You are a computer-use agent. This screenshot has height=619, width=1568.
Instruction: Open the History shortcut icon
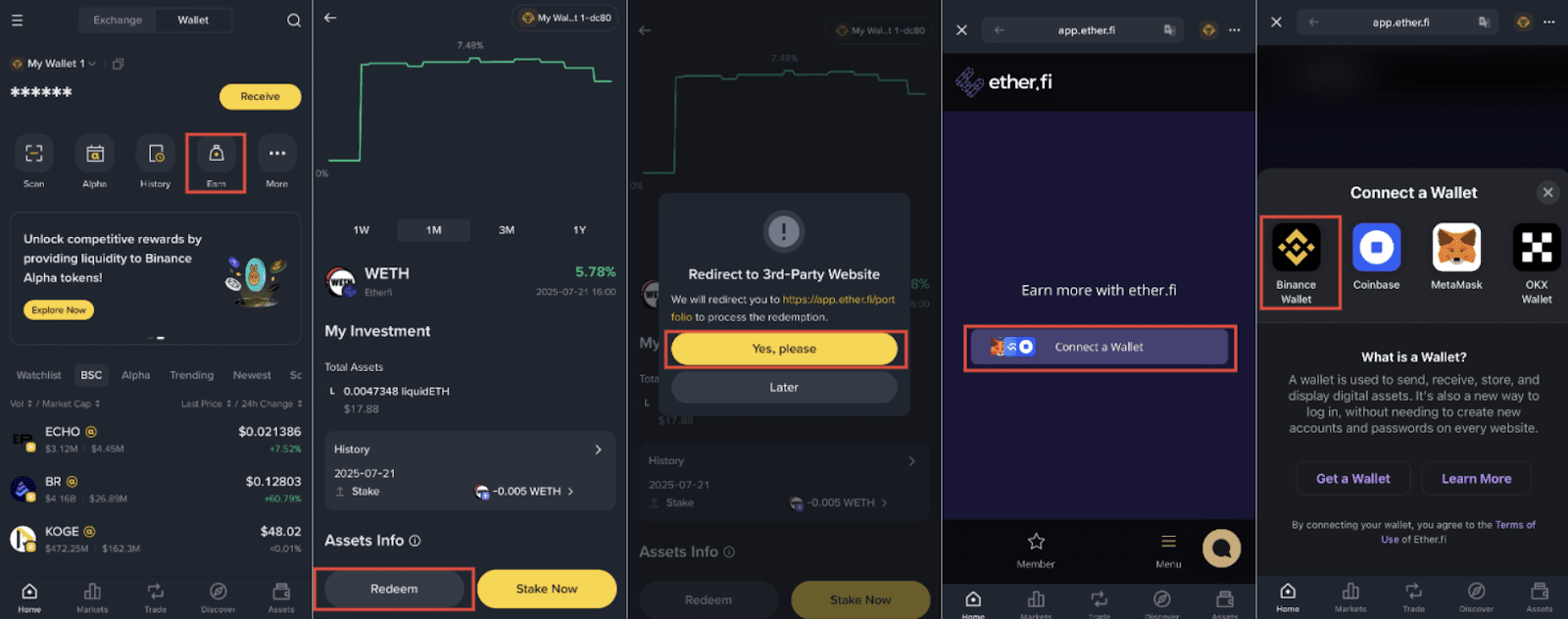[156, 154]
